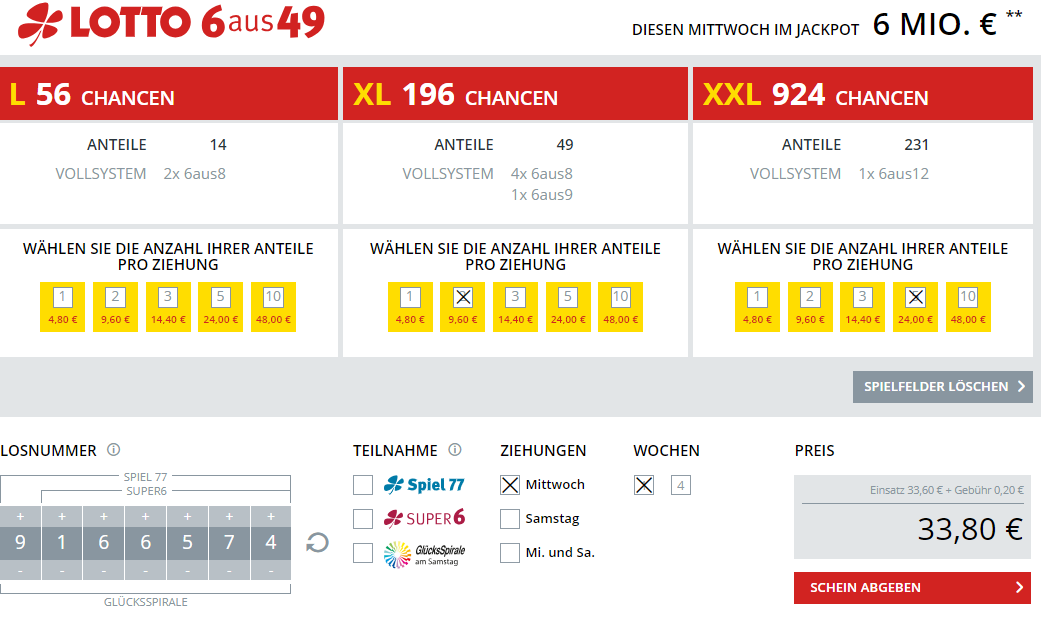Decrease the Losnummer digit 1
The width and height of the screenshot is (1041, 618).
tap(62, 570)
